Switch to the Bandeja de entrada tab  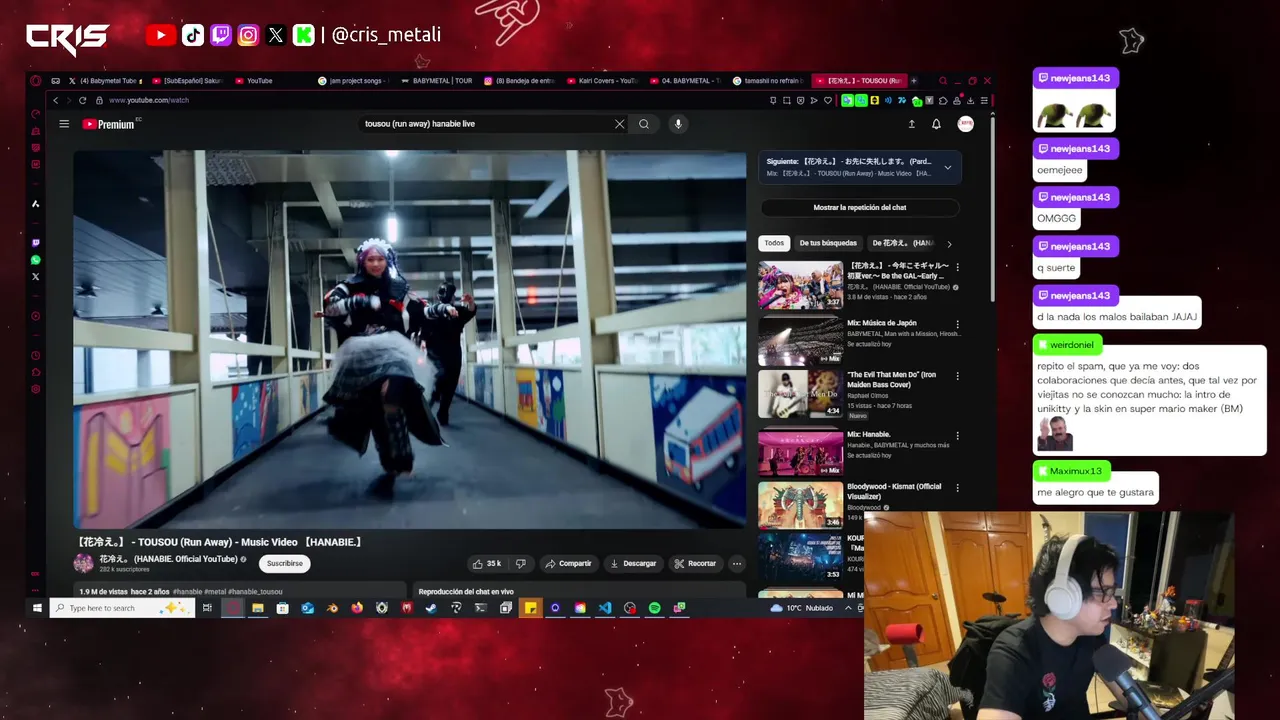click(519, 80)
